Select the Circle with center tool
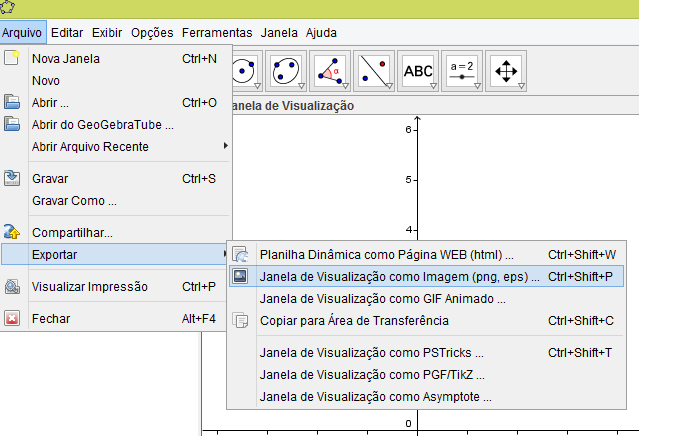 (243, 71)
